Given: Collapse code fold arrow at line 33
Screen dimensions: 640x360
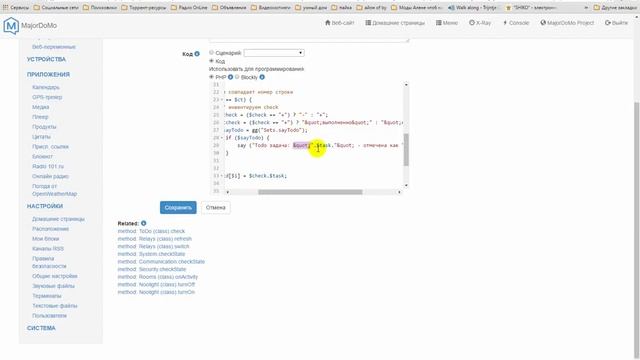Looking at the screenshot, I should [x=222, y=176].
